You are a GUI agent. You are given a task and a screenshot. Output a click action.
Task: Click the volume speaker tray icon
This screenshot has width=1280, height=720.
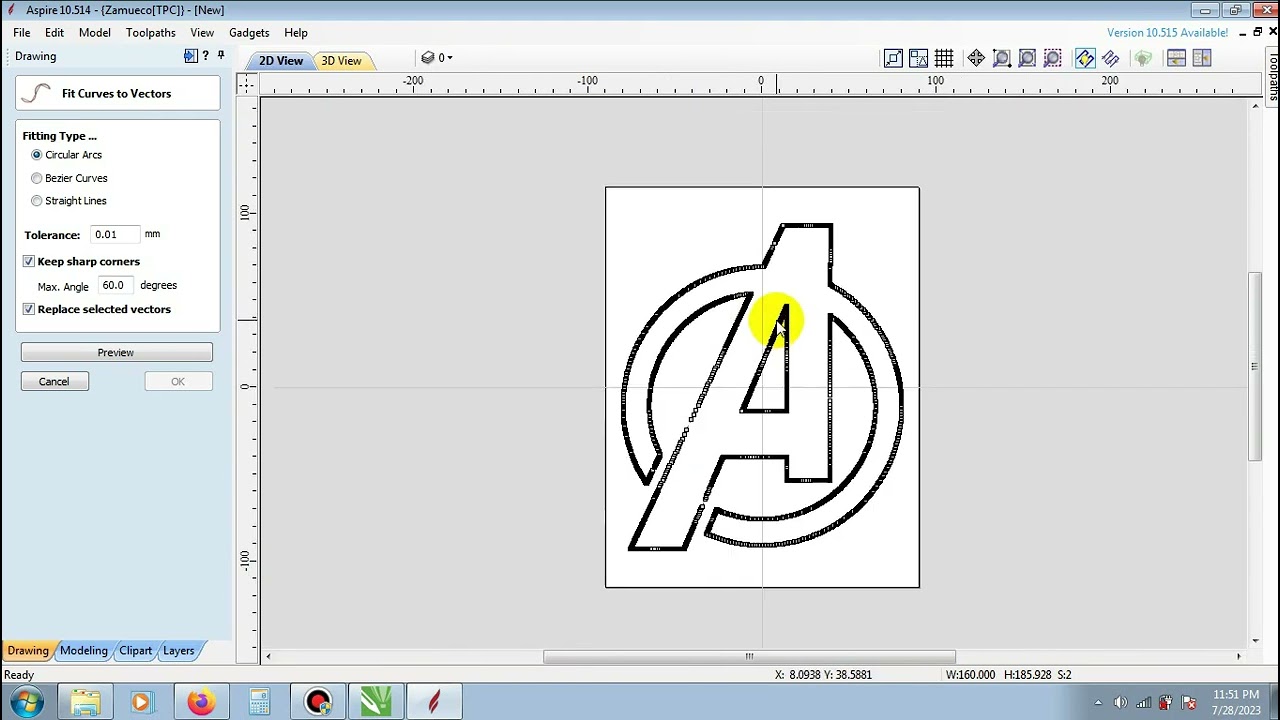pos(1120,703)
